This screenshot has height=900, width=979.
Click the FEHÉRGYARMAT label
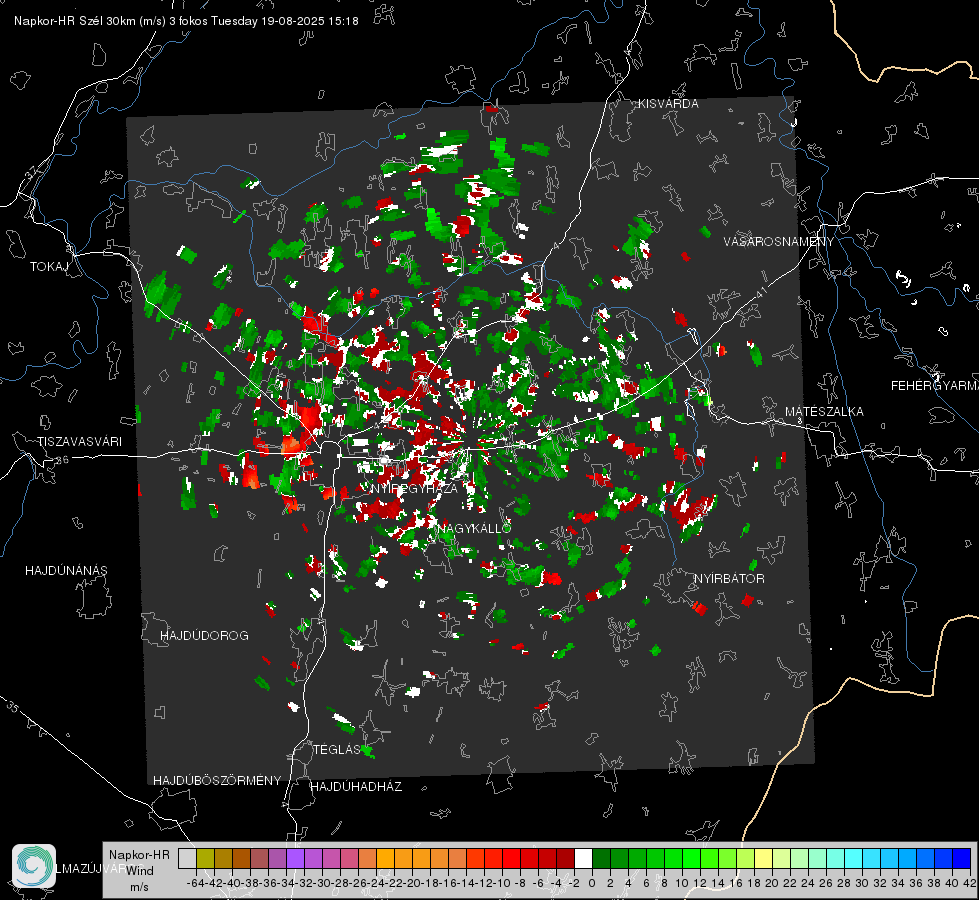tap(935, 386)
